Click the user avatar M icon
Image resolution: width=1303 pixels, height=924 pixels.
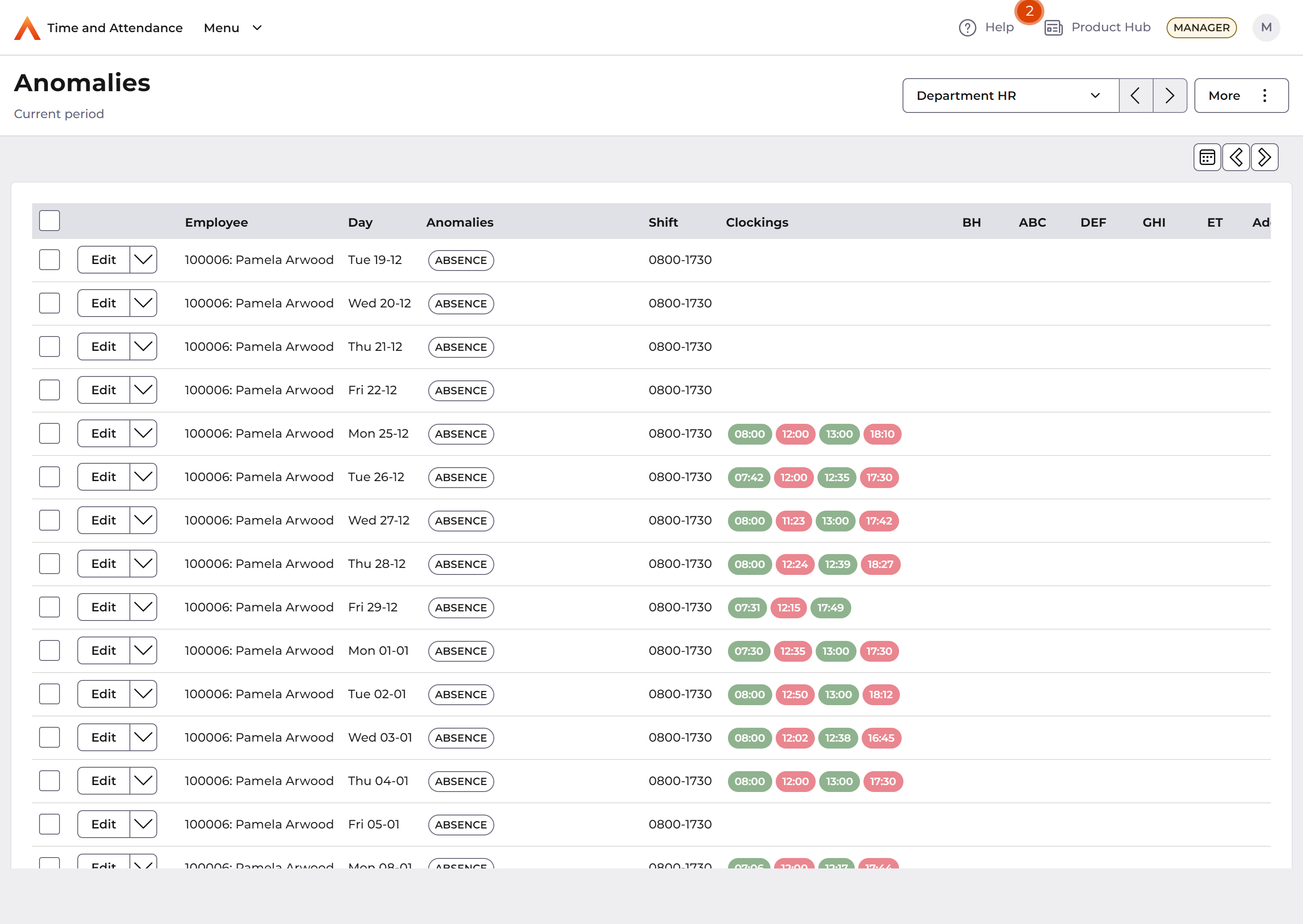(1266, 27)
